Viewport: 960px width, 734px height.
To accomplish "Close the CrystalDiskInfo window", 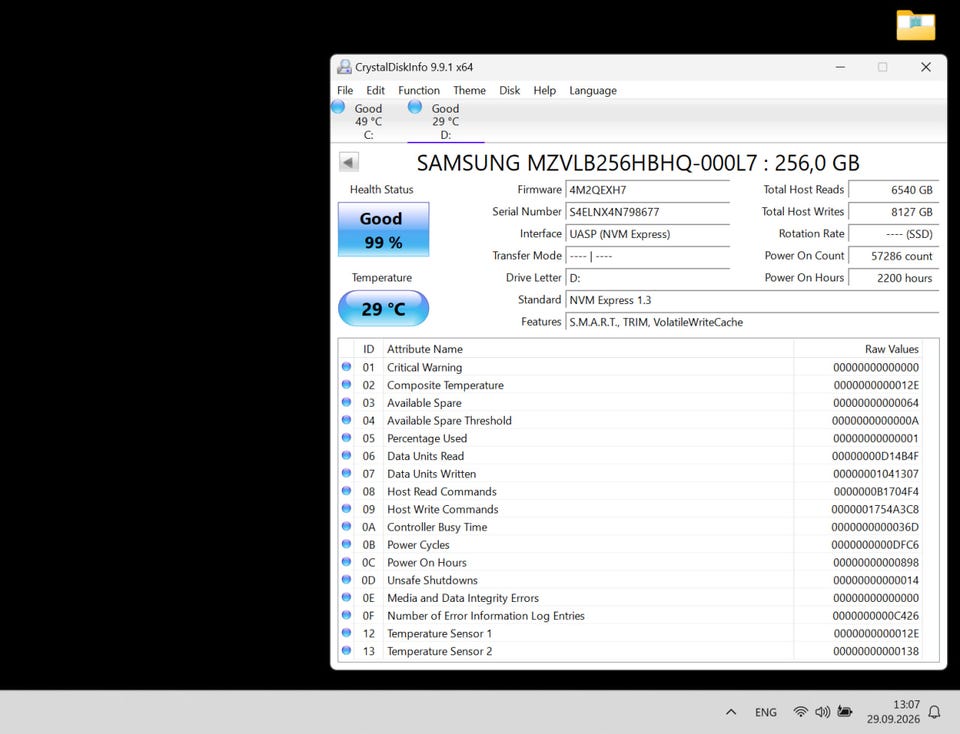I will (926, 67).
